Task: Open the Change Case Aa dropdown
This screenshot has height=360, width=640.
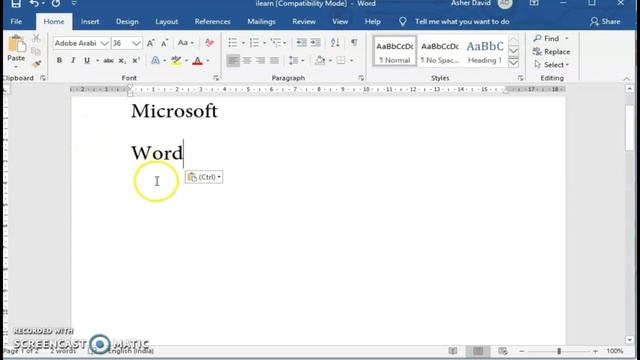Action: (x=186, y=43)
